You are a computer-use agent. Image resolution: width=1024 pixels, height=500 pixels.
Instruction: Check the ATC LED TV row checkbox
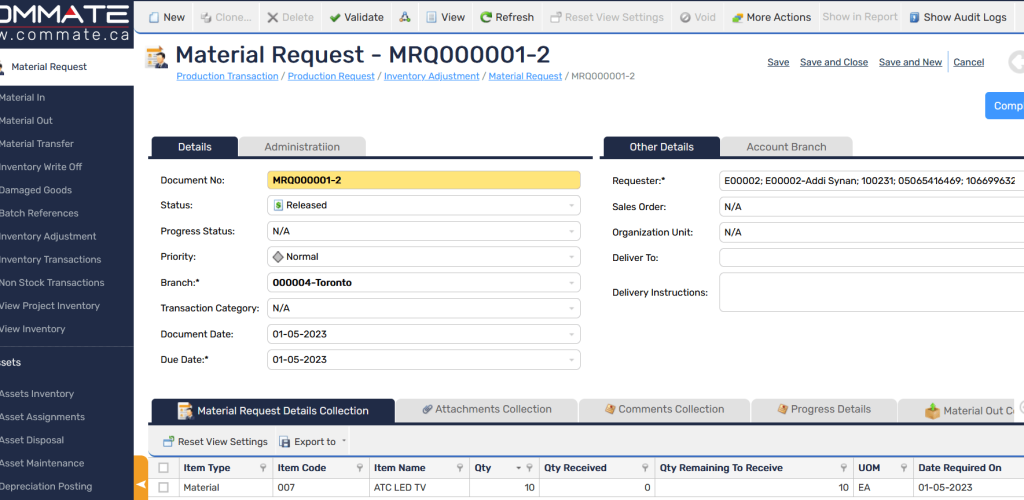(164, 488)
